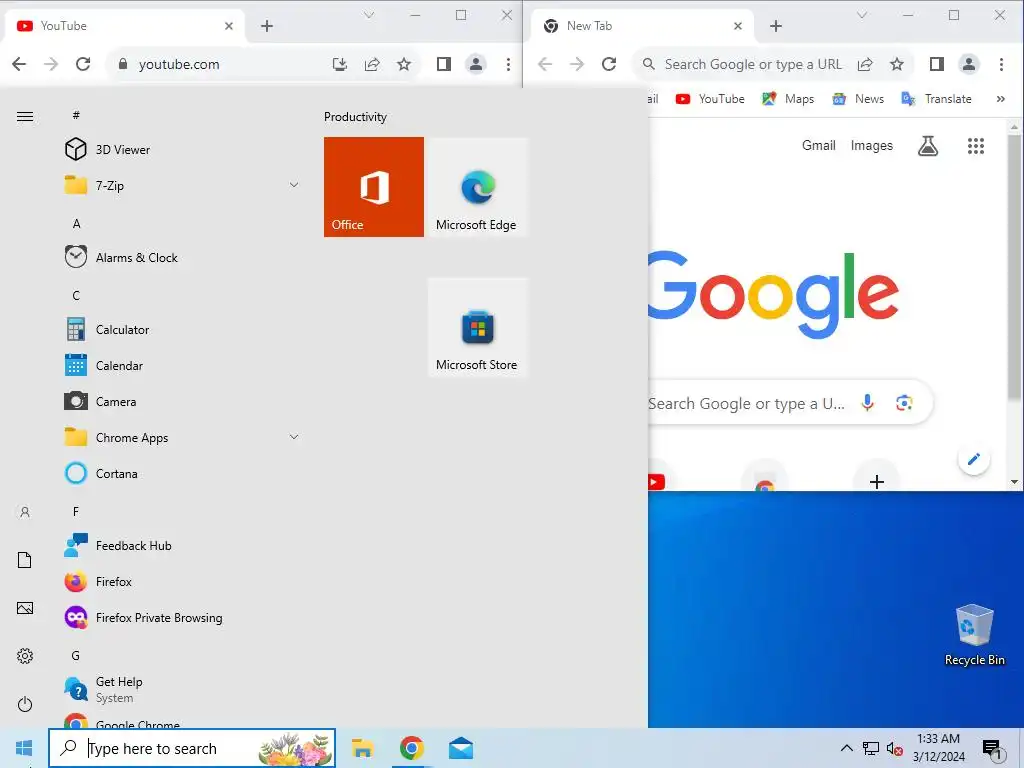Expand the Chrome Apps folder
Viewport: 1024px width, 768px height.
[182, 437]
